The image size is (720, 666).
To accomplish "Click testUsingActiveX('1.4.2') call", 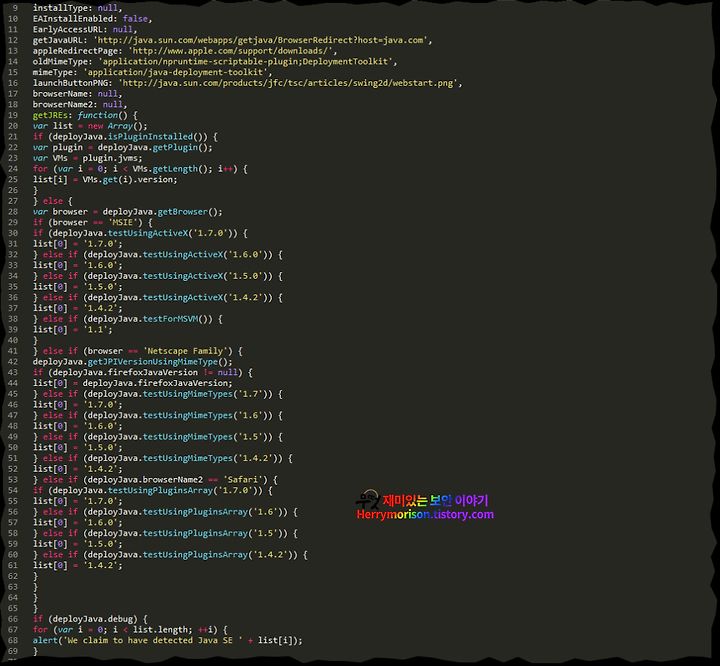I will 208,297.
